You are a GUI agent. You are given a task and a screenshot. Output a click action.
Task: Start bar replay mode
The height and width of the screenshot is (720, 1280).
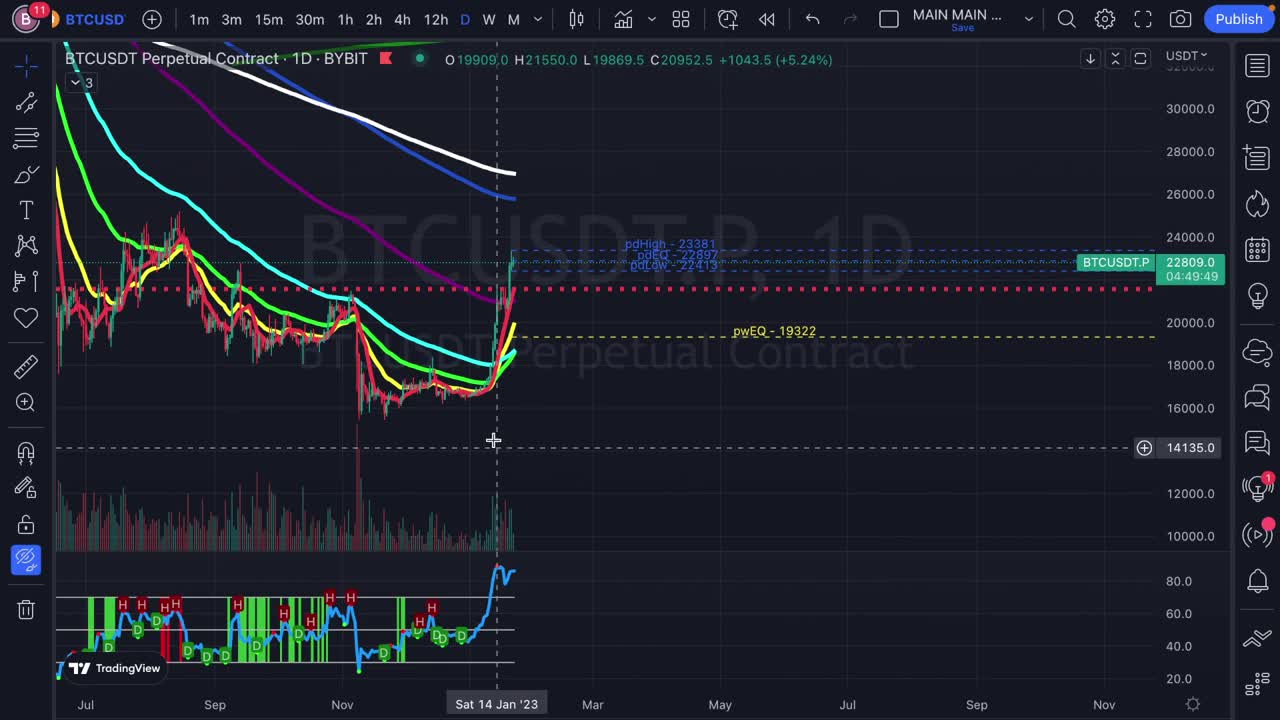click(767, 19)
